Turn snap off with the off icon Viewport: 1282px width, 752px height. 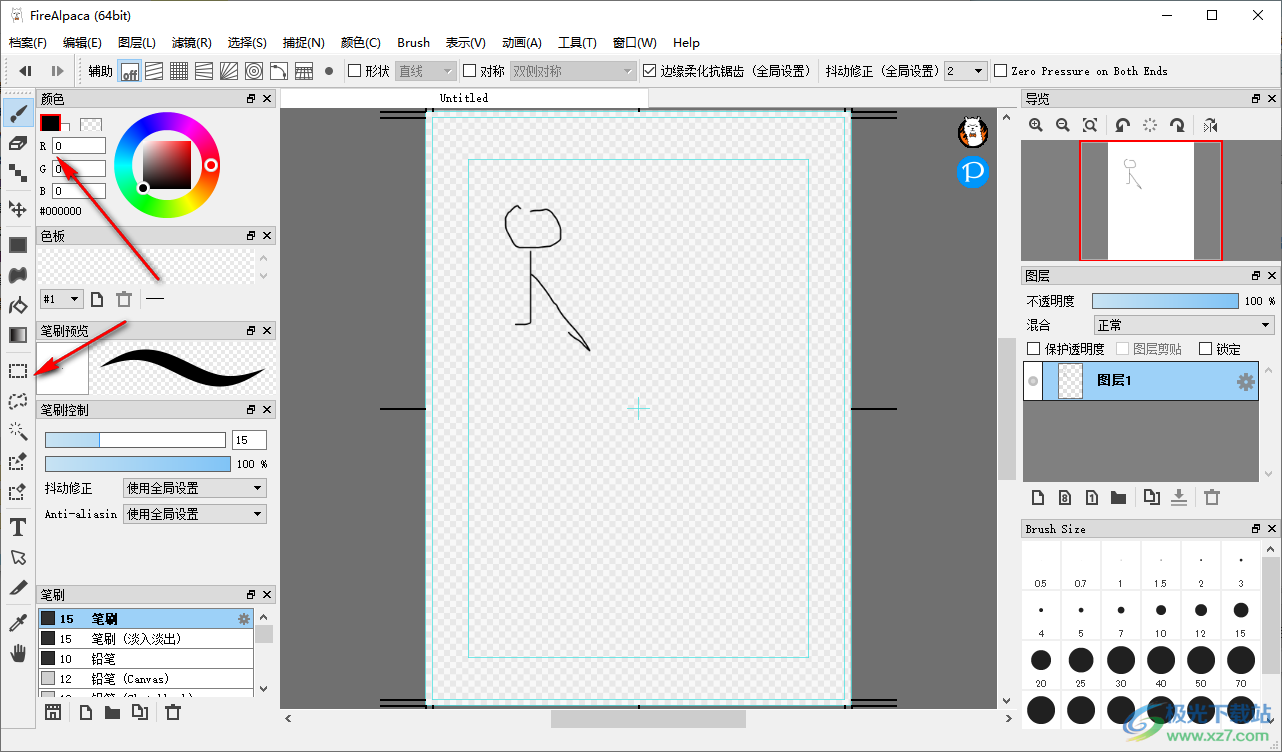130,71
